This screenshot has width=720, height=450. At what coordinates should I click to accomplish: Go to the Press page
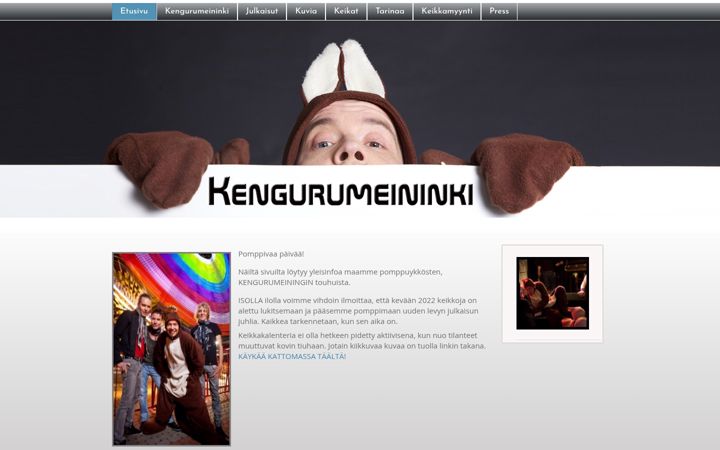tap(499, 11)
